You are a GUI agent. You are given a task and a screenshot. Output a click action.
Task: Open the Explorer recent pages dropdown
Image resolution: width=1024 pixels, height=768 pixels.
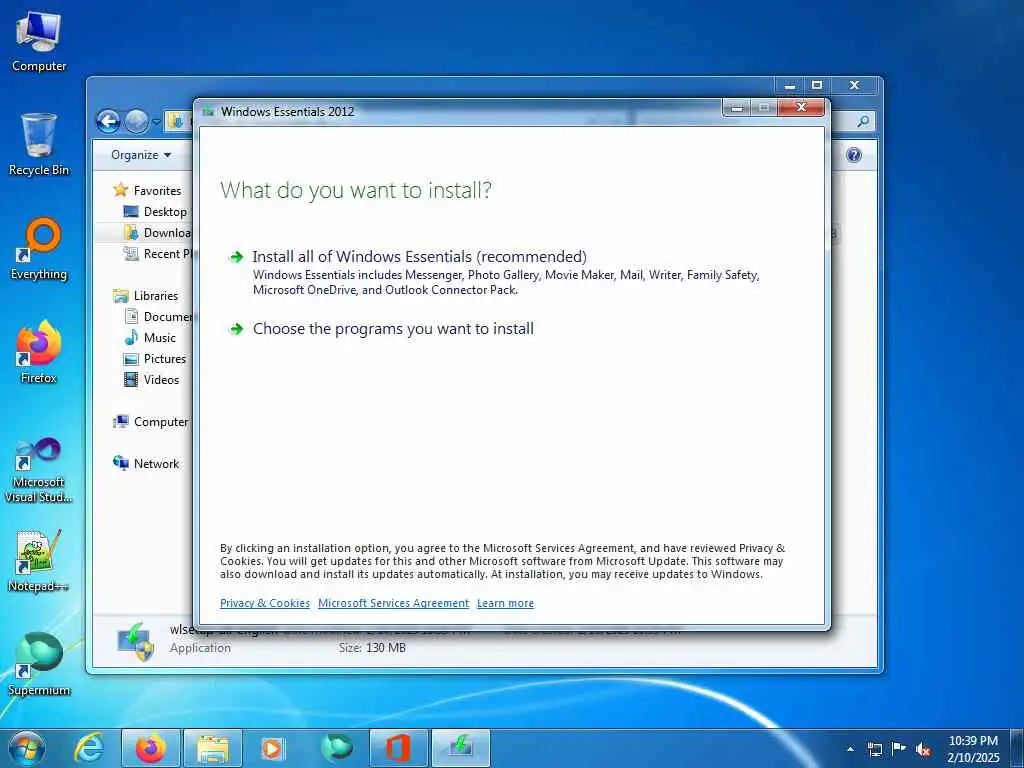[x=156, y=122]
